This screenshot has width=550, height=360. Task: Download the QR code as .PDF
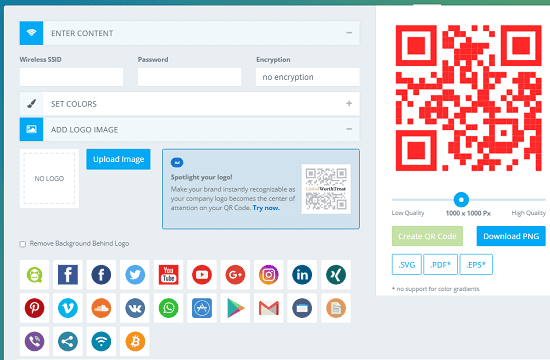point(440,265)
